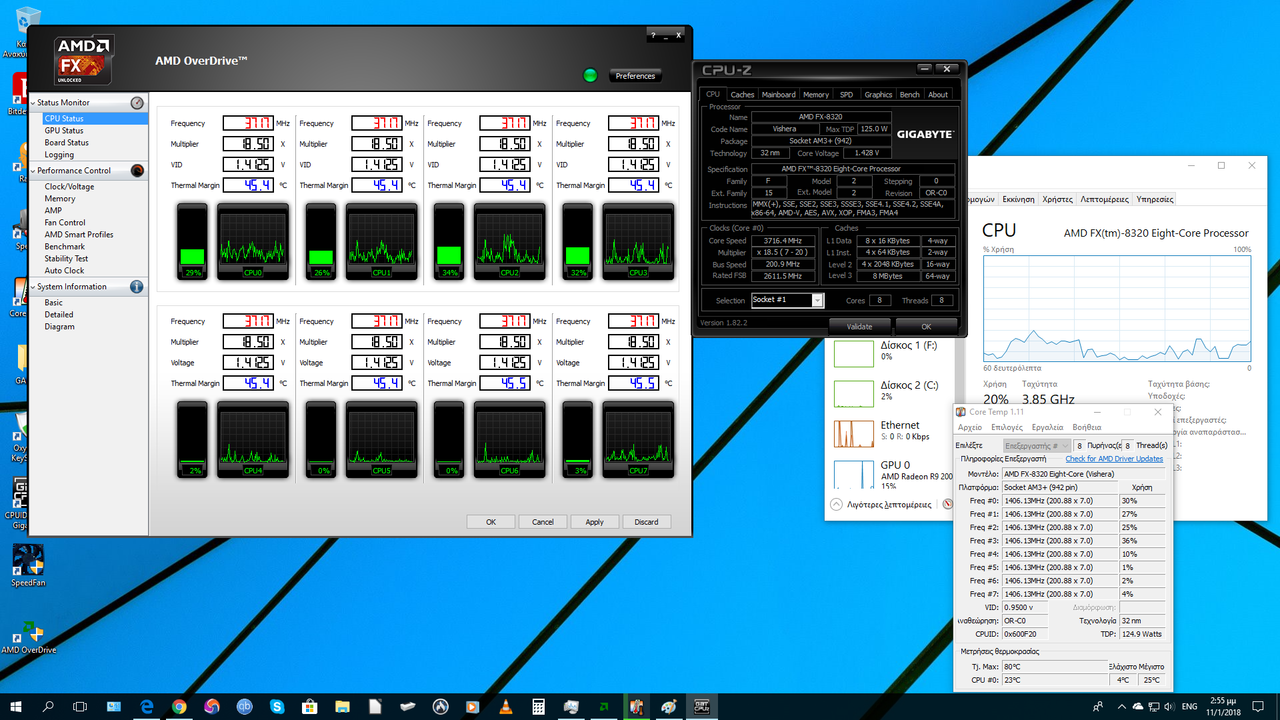1280x720 pixels.
Task: Click Cancel in AMD OverDrive
Action: (x=543, y=522)
